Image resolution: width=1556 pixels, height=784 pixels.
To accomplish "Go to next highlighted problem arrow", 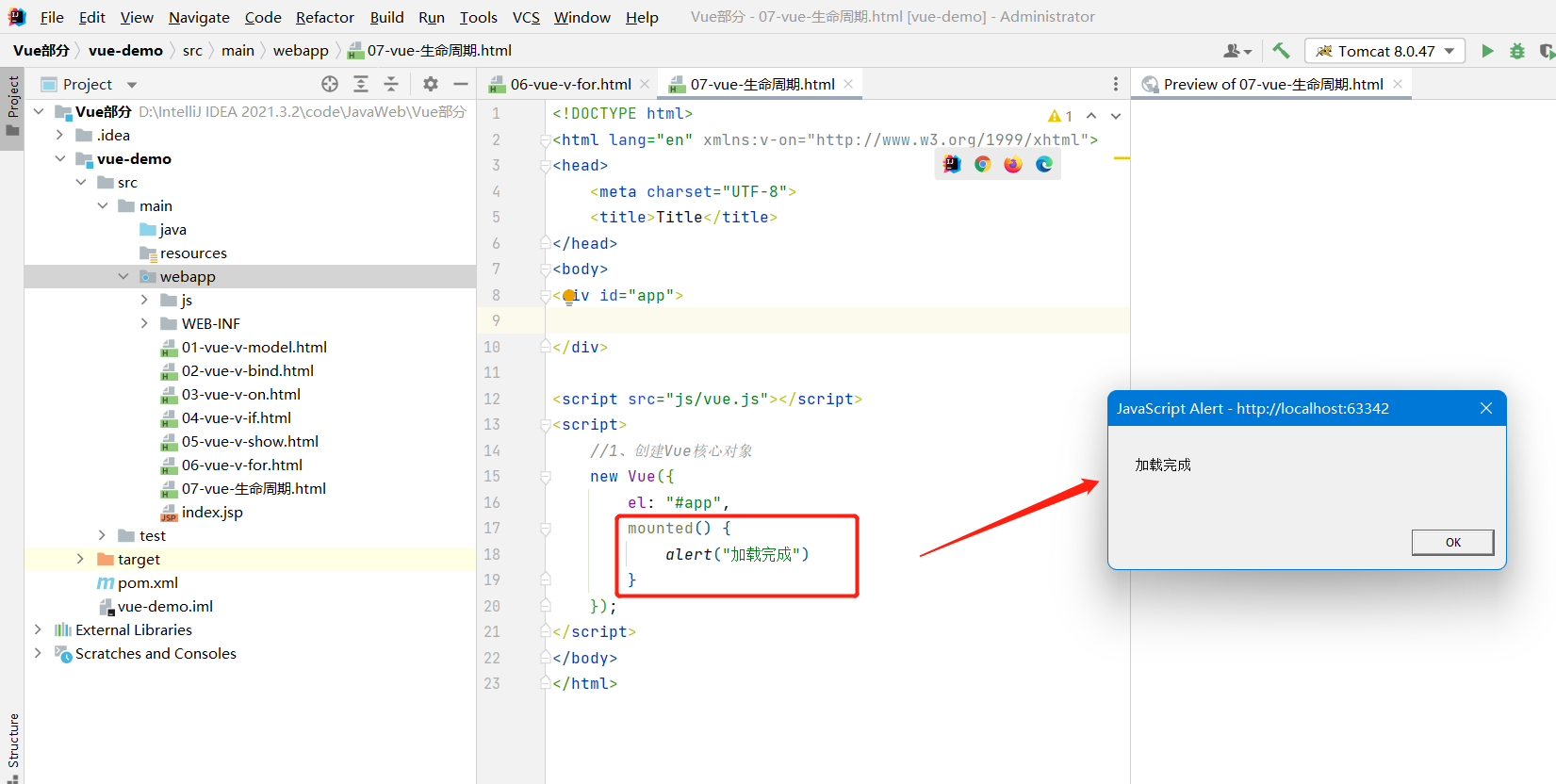I will pos(1116,116).
